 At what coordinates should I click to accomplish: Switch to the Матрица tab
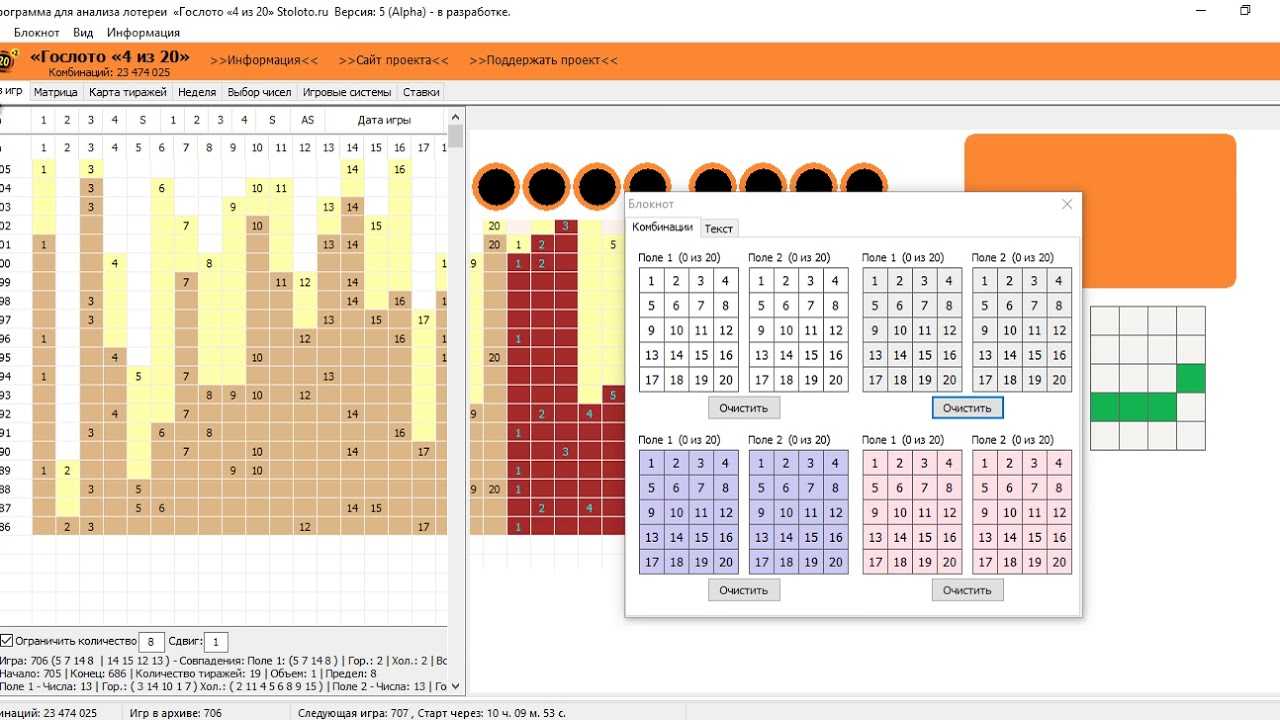[56, 92]
